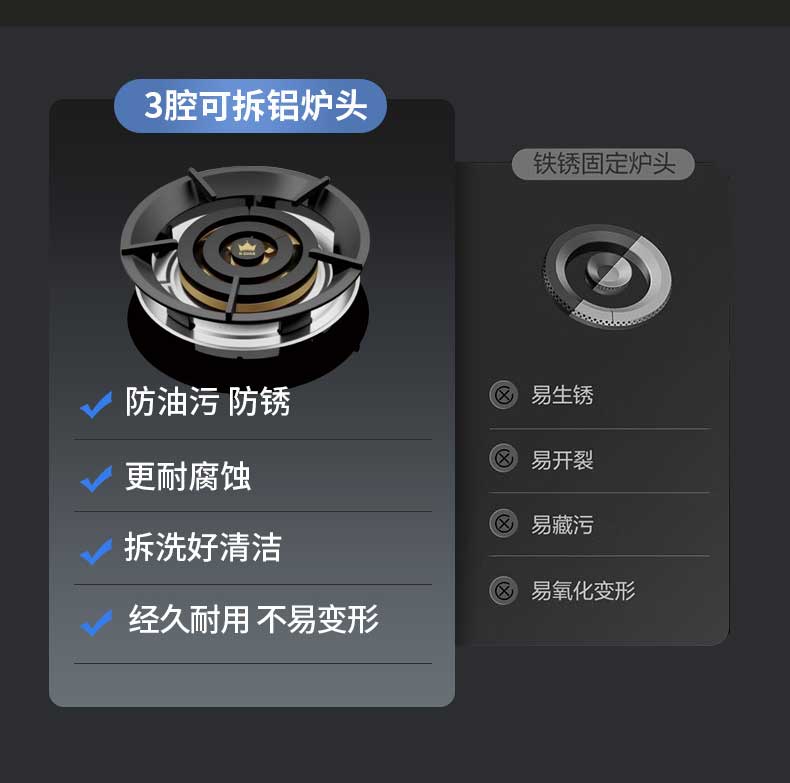
Task: Click blue checkmark beside 更耐腐蚀
Action: pyautogui.click(x=96, y=478)
